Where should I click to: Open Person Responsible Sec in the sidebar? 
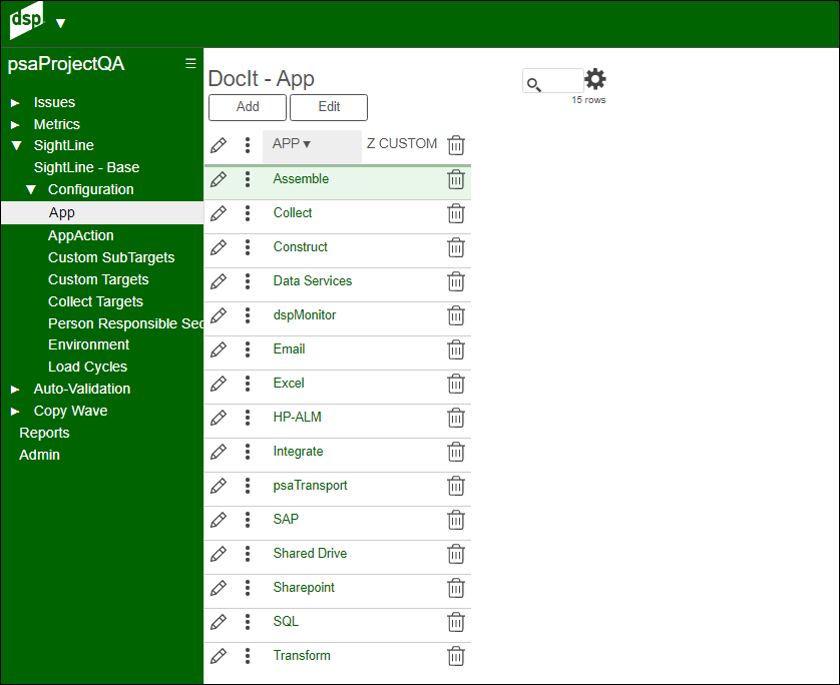(125, 323)
